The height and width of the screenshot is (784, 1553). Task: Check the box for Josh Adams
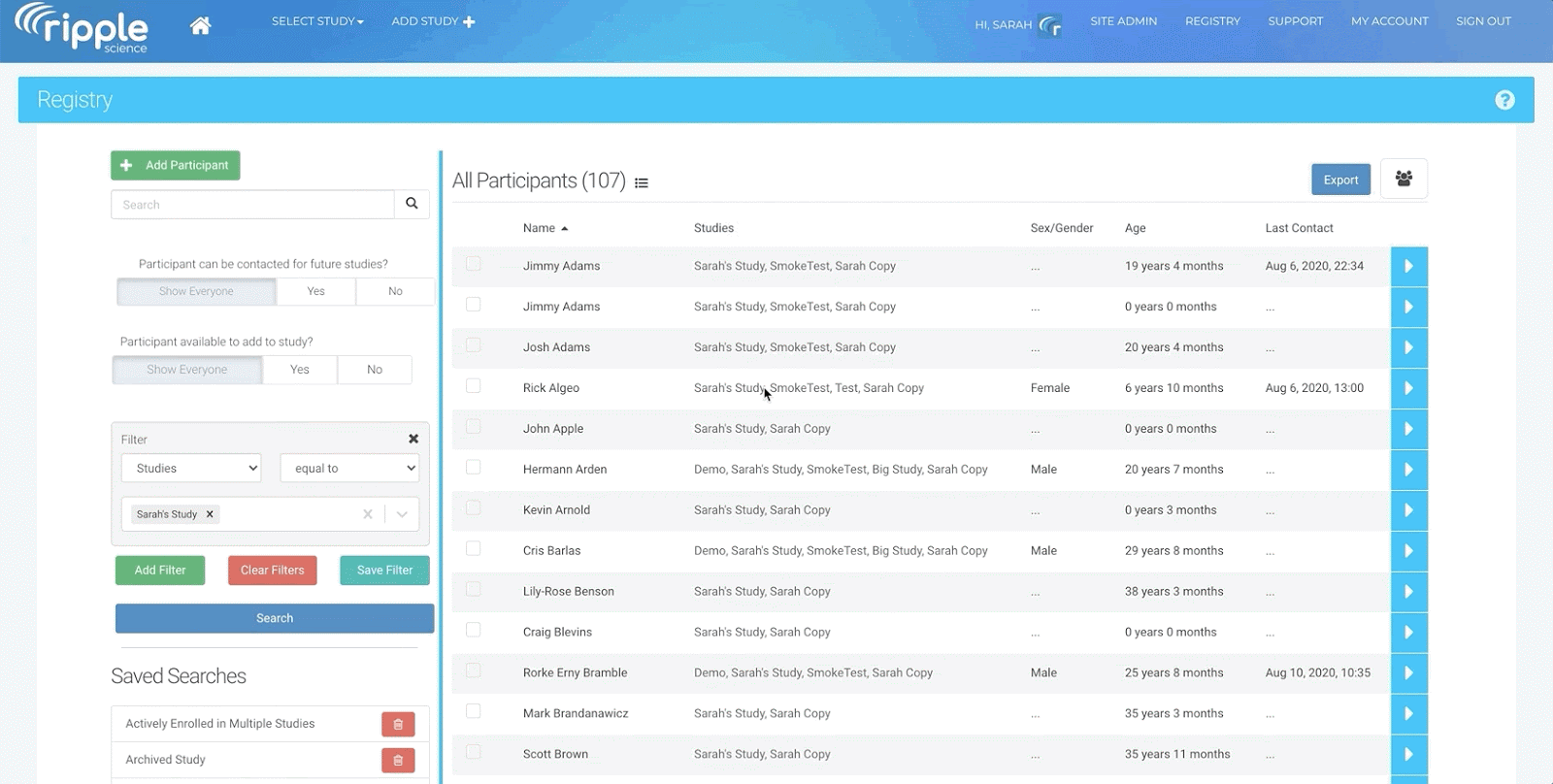click(x=474, y=345)
